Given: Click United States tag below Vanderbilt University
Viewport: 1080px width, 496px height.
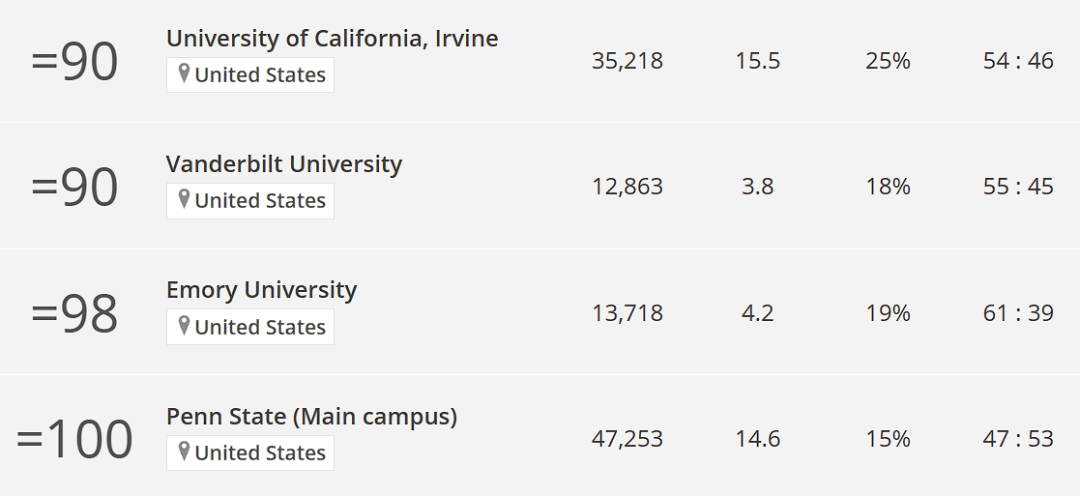Looking at the screenshot, I should click(250, 200).
